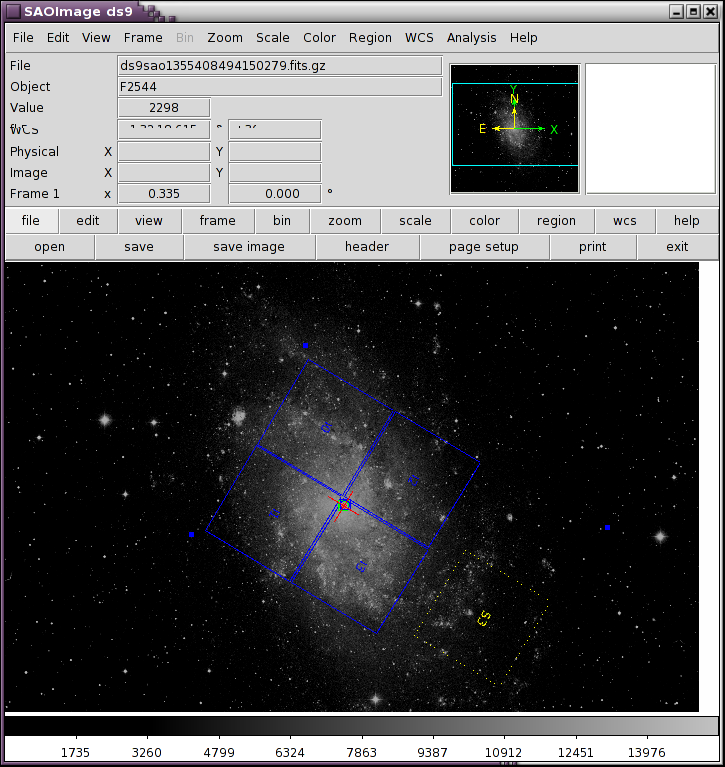Click the North arrow in panner
Viewport: 725px width, 767px height.
[514, 110]
